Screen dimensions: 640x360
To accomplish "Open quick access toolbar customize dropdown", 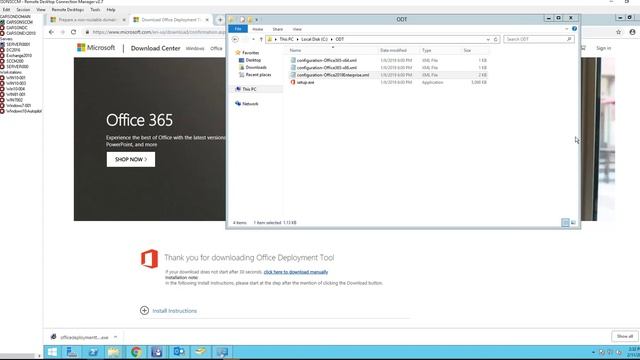I will pos(257,20).
